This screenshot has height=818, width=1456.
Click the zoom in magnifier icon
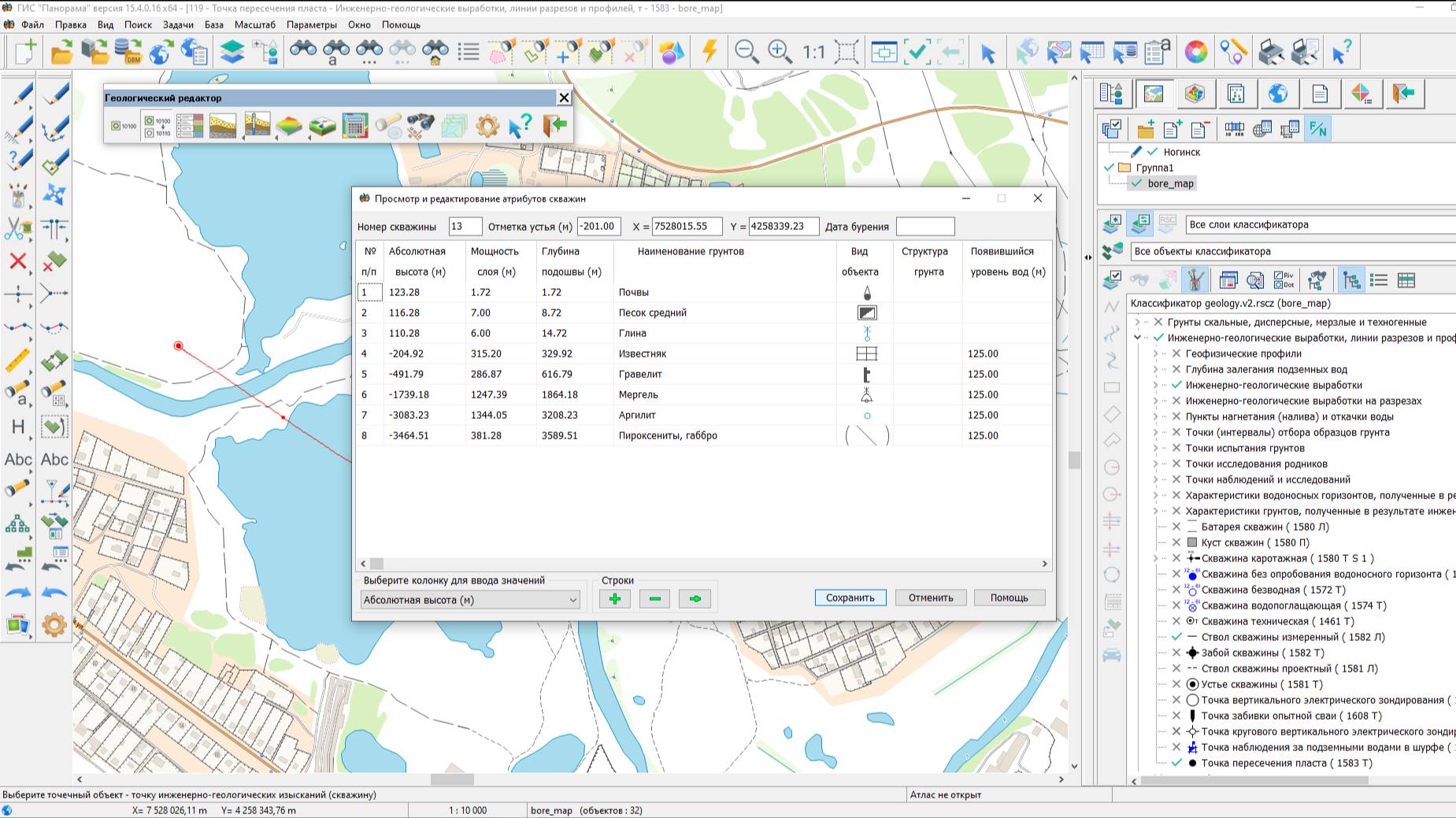coord(780,52)
